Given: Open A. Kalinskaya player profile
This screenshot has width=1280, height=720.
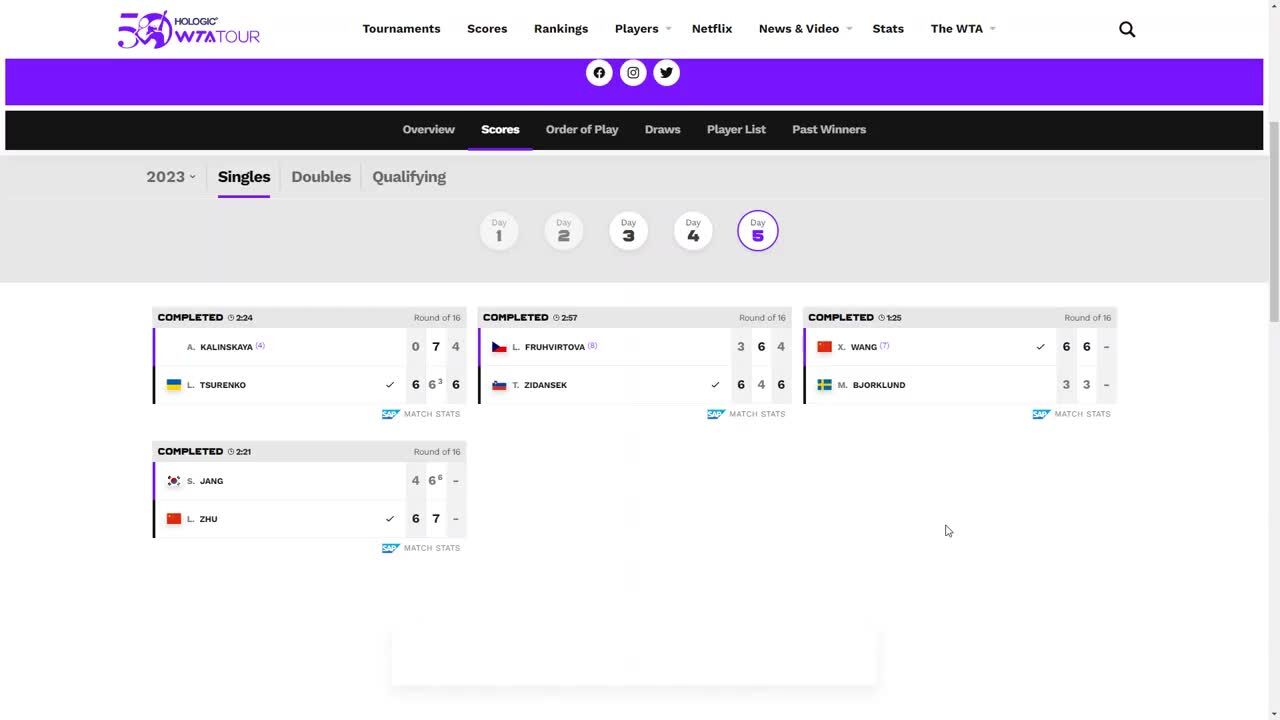Looking at the screenshot, I should click(x=220, y=347).
